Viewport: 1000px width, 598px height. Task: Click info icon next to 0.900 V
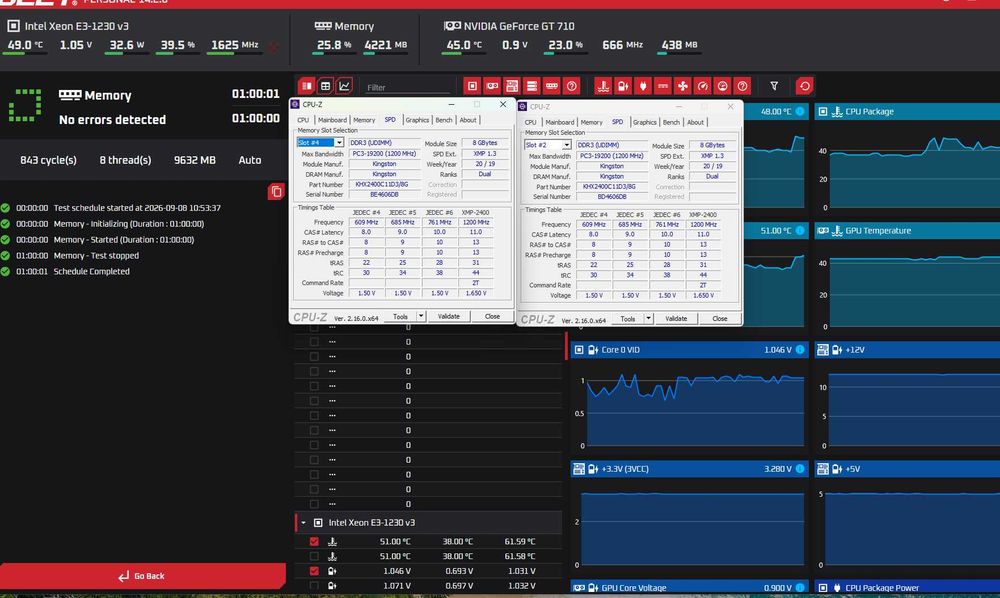tap(800, 588)
